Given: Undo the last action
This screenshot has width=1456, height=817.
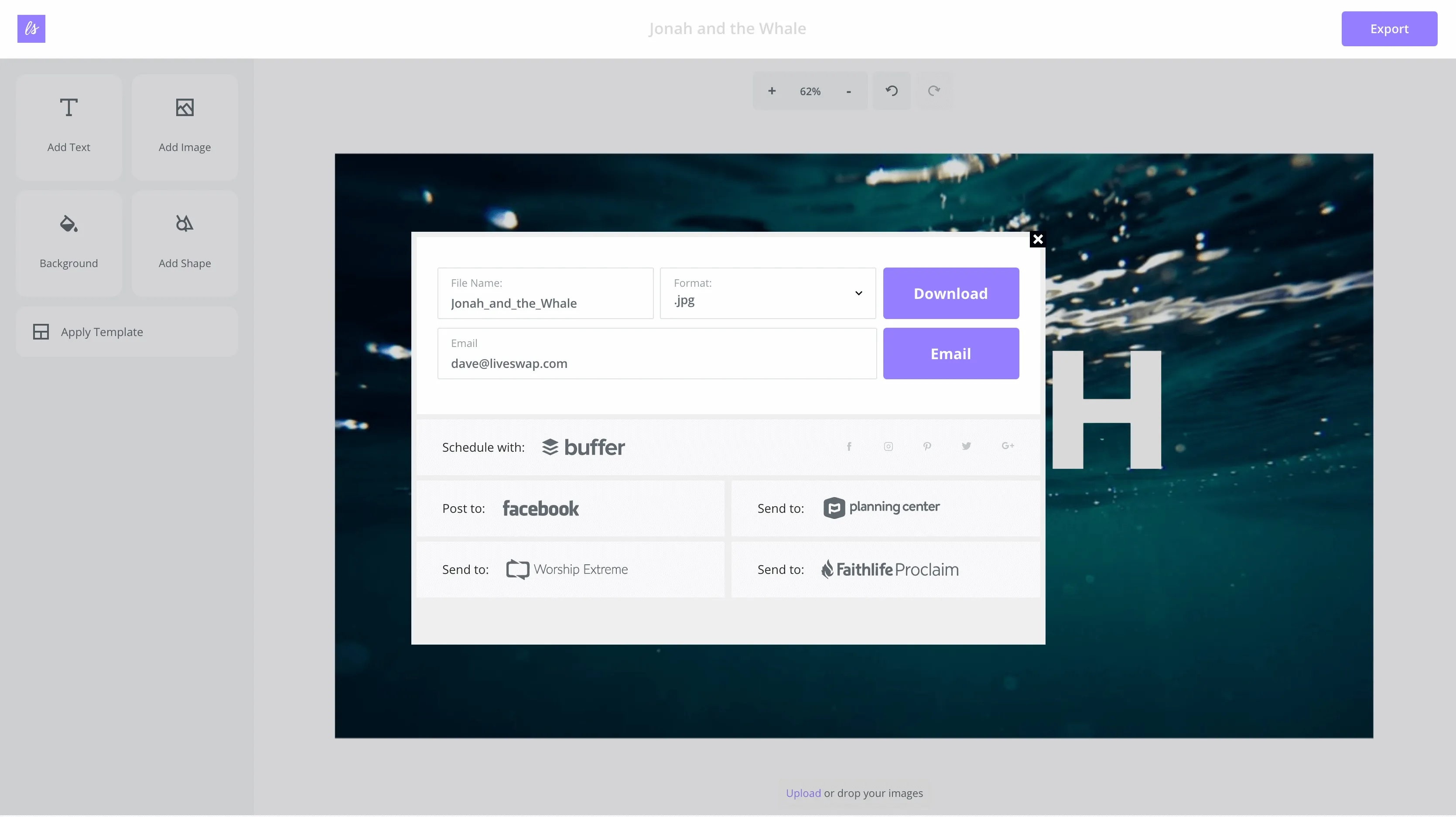Looking at the screenshot, I should (x=892, y=90).
